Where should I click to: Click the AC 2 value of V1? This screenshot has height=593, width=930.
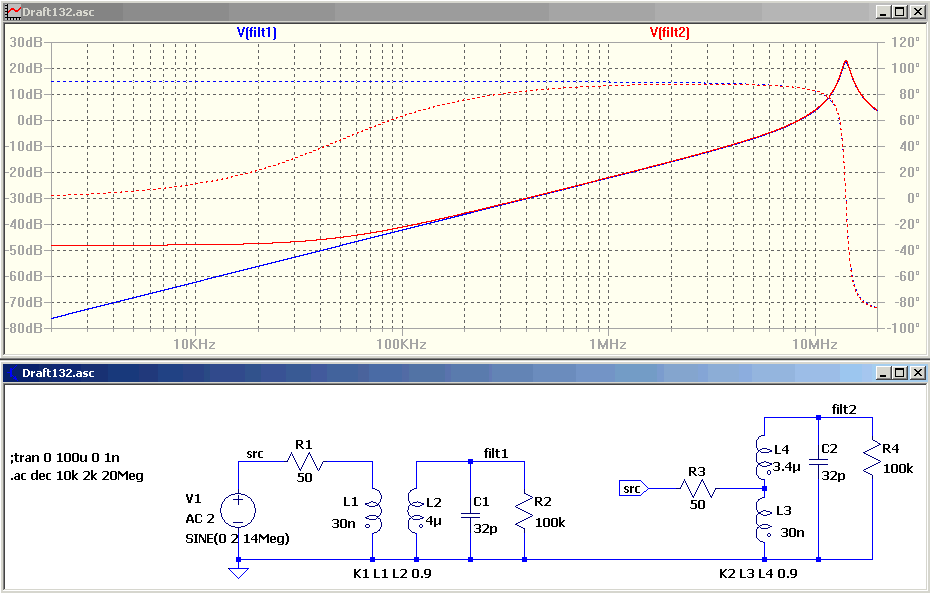coord(200,519)
